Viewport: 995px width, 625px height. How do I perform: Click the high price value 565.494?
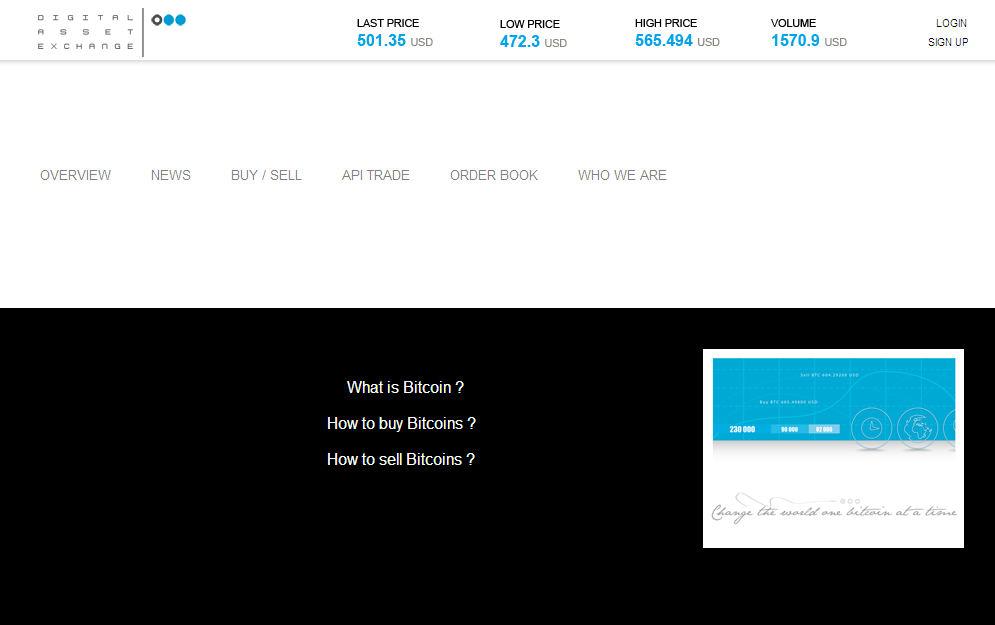[664, 41]
